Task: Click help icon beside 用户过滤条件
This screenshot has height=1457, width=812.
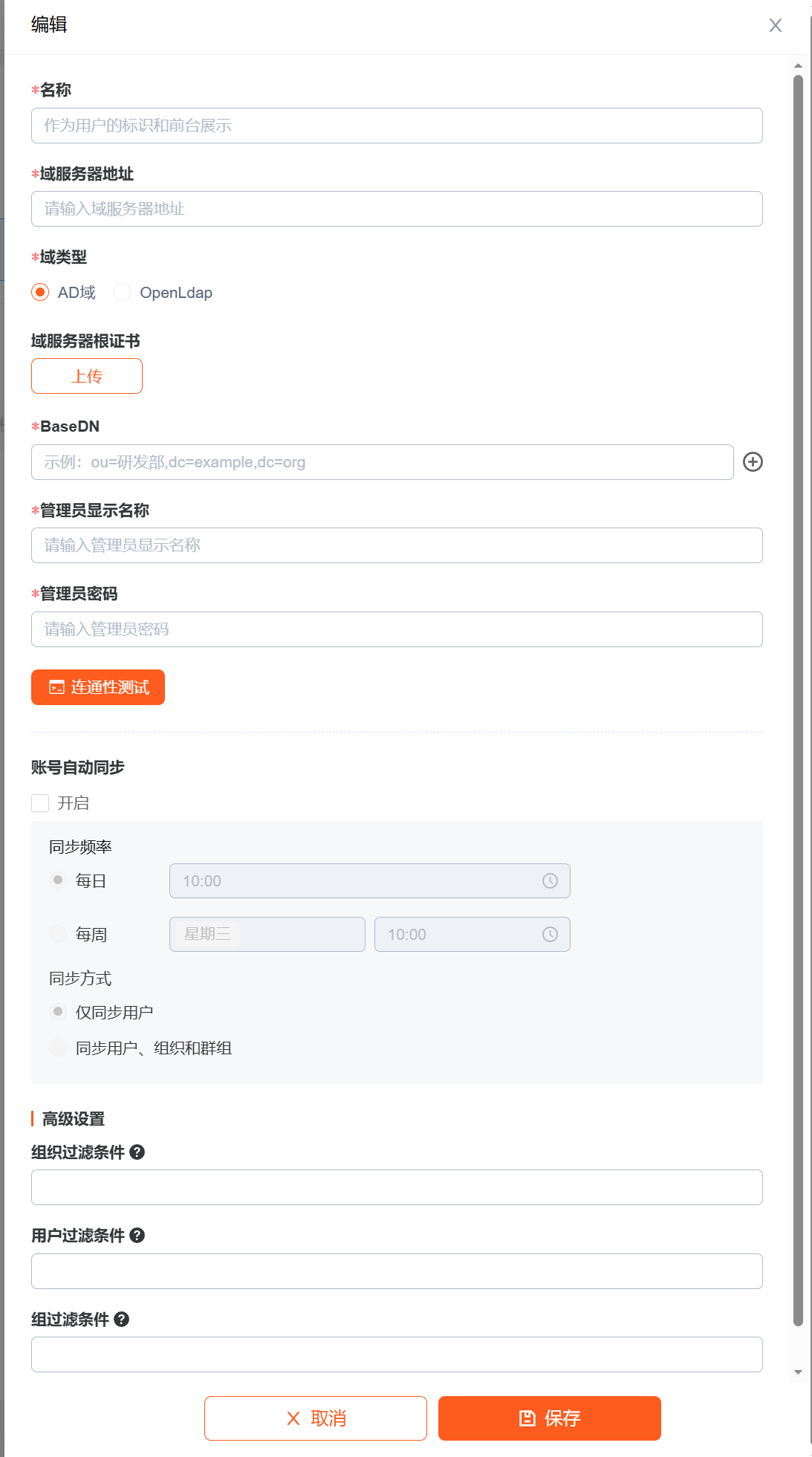Action: coord(137,1235)
